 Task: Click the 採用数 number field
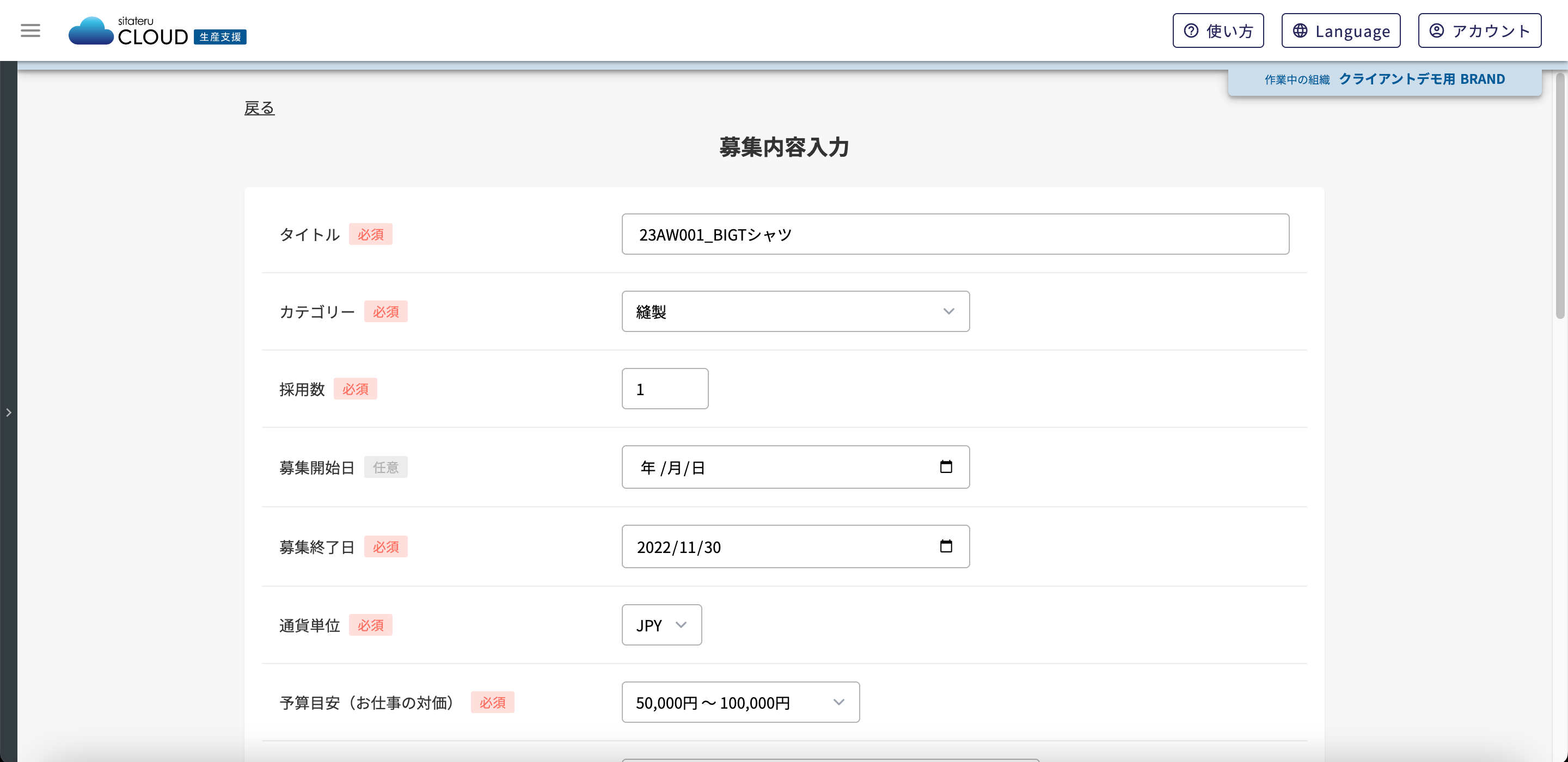pos(665,389)
